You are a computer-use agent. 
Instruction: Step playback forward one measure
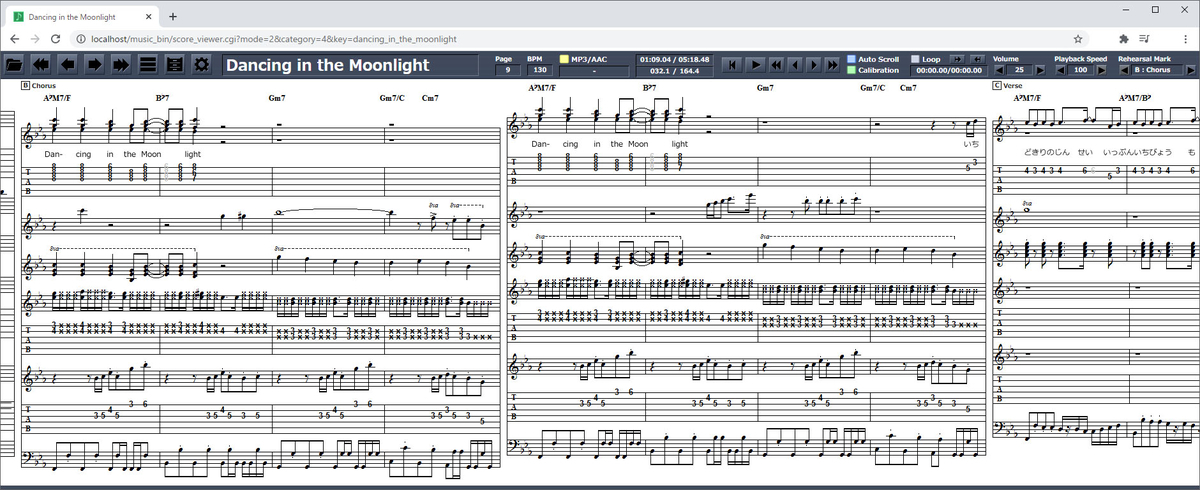point(812,65)
